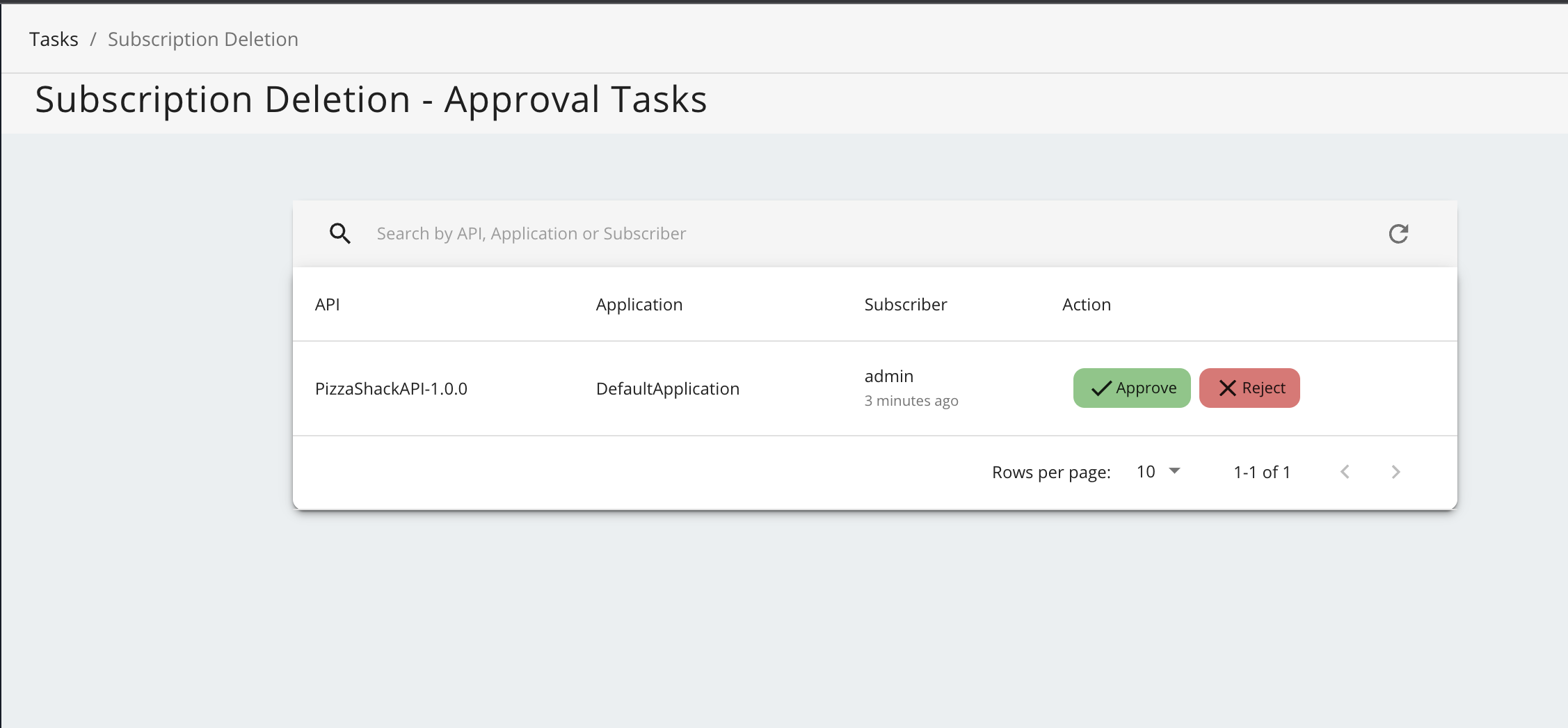Click the API column header
The height and width of the screenshot is (728, 1568).
(x=327, y=305)
